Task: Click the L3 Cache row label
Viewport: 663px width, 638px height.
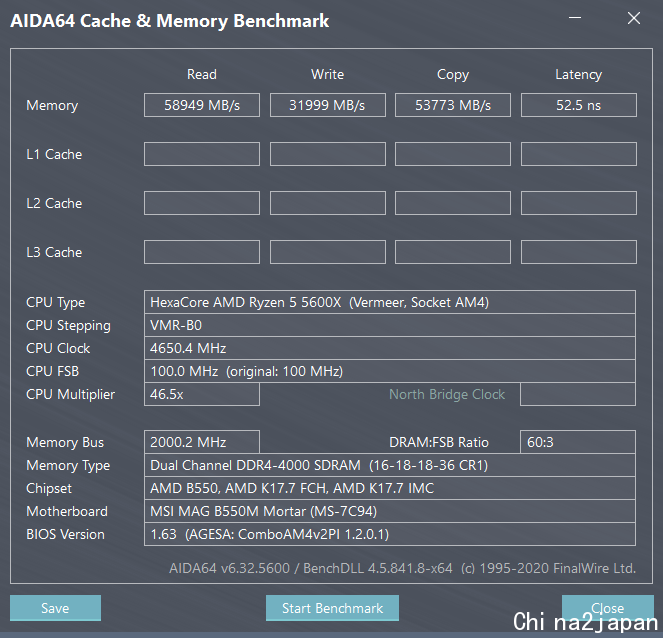Action: click(x=54, y=252)
